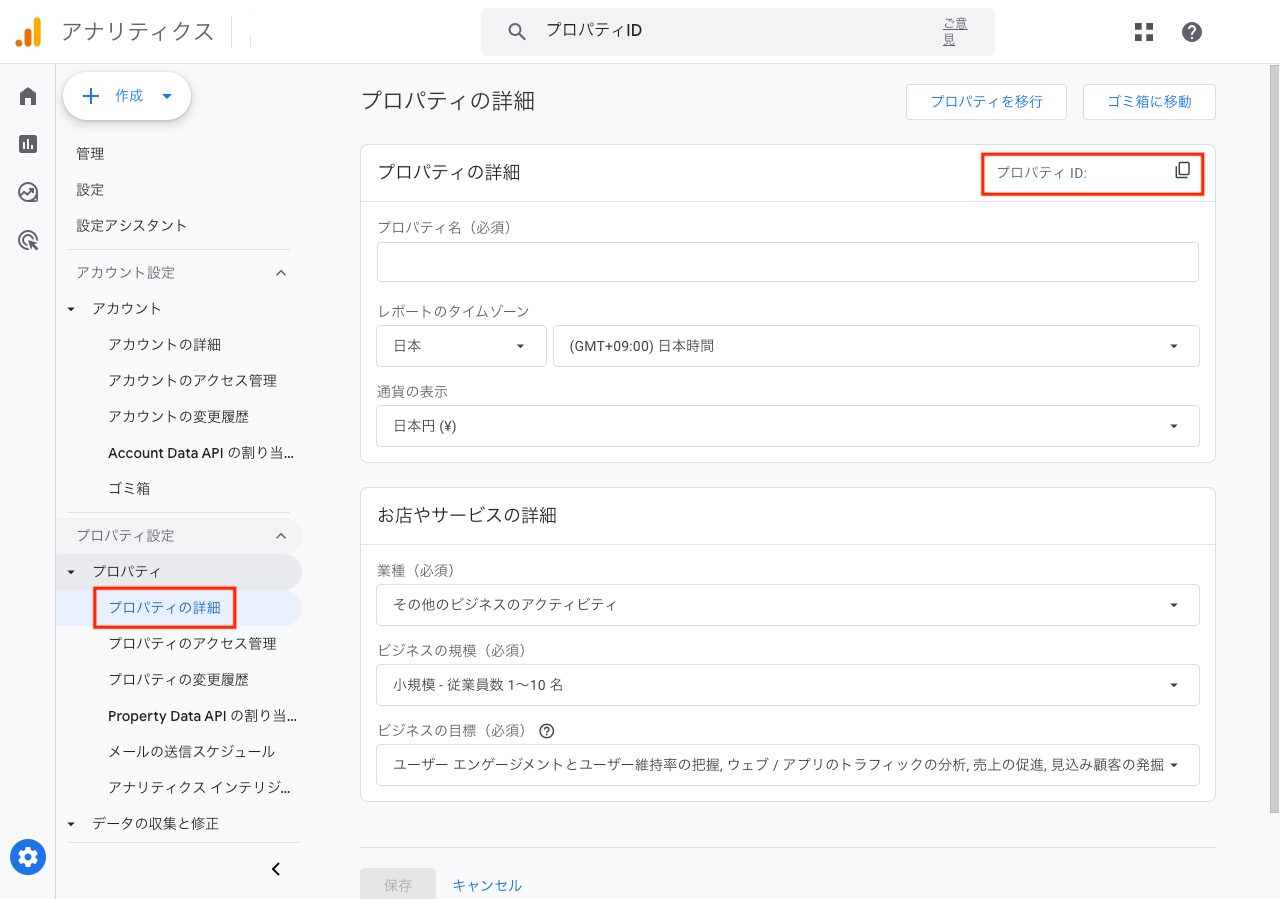Copy the プロパティID using the copy icon
This screenshot has width=1280, height=899.
(1182, 171)
